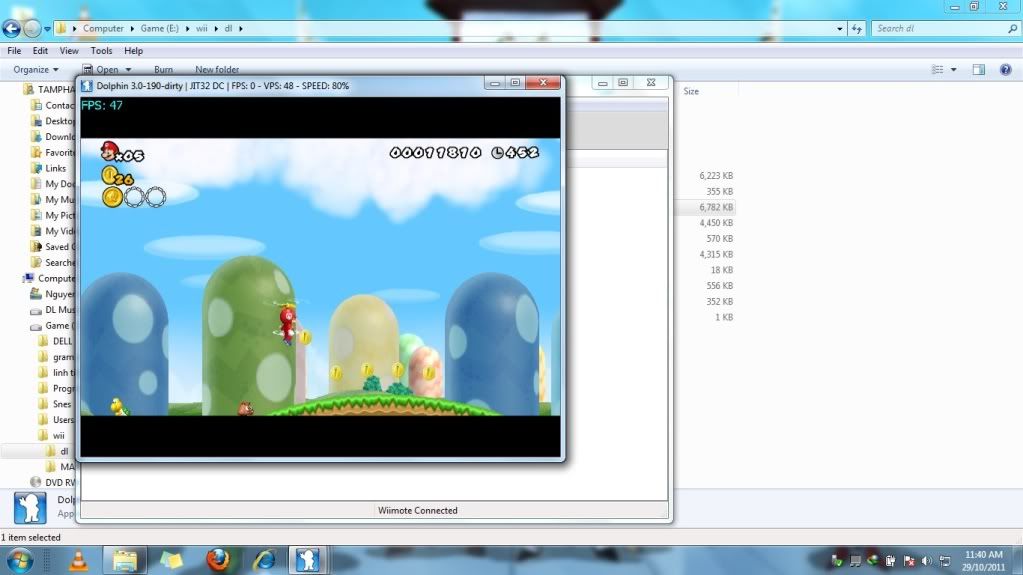Screen dimensions: 1023x575
Task: Click the large Dolphin icon in the details pane
Action: (x=30, y=508)
